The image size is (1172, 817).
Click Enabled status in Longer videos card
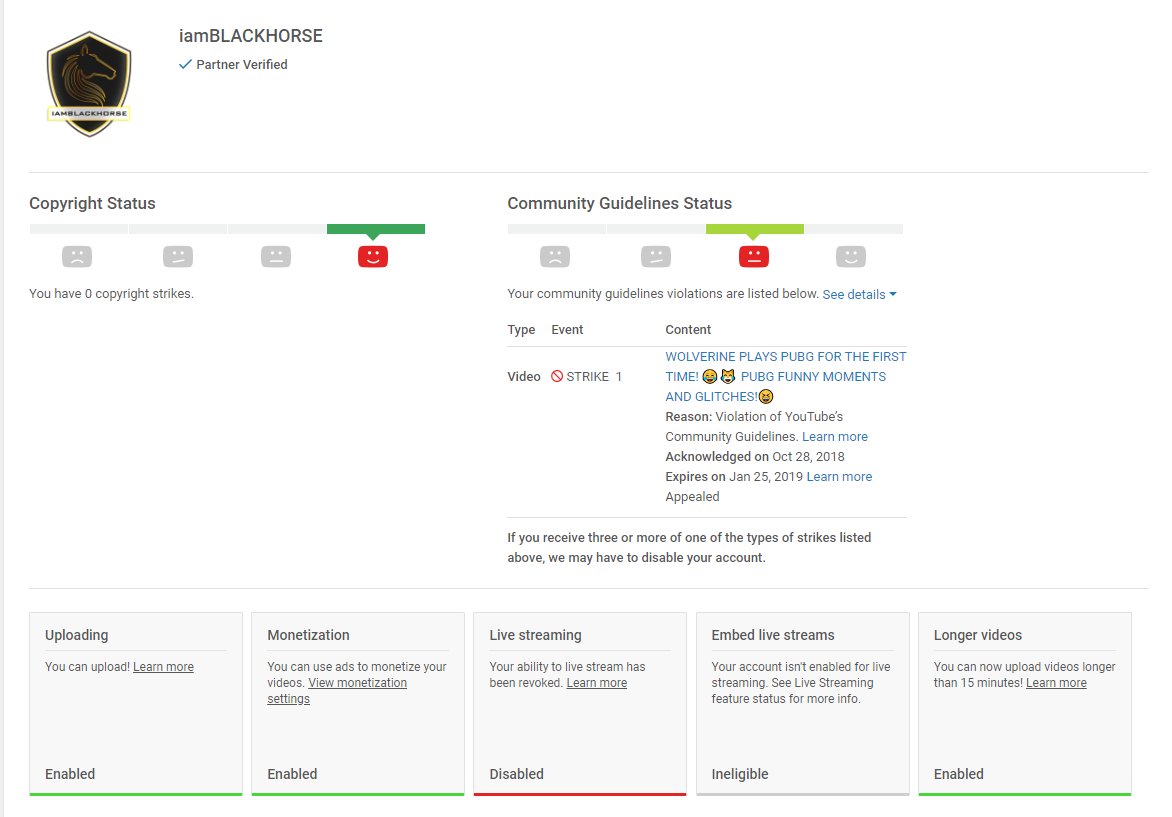coord(958,774)
